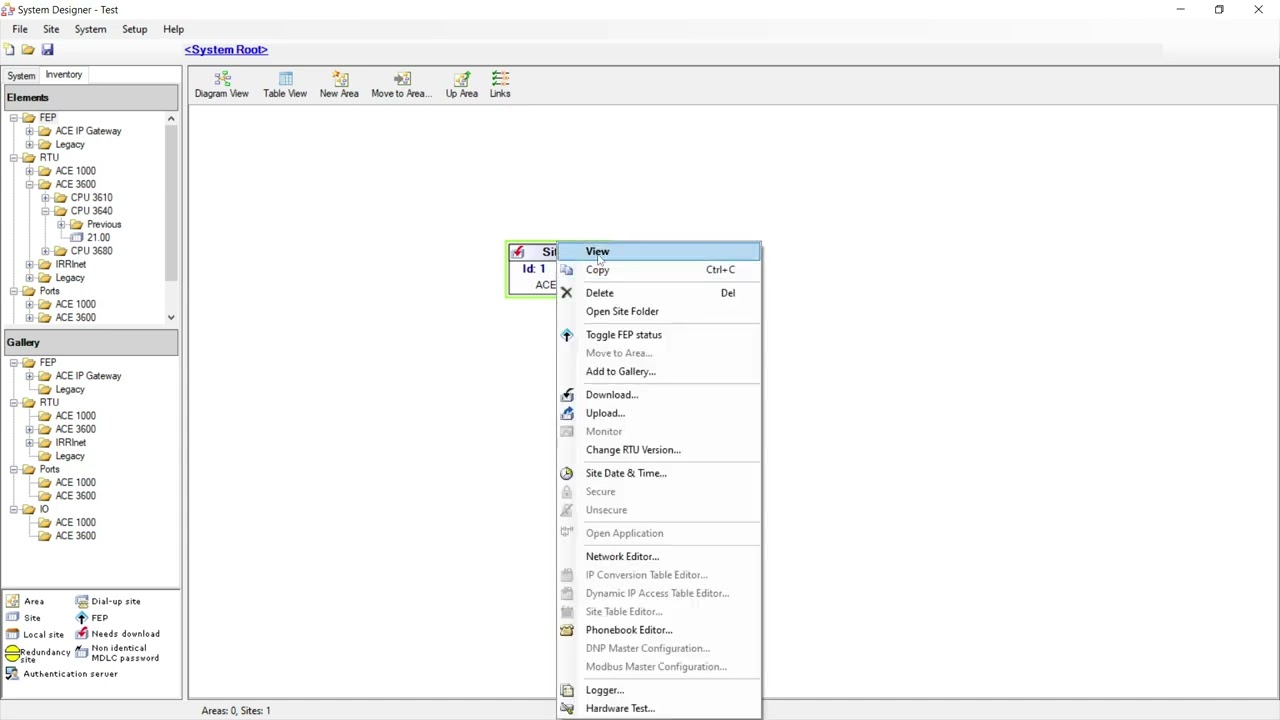
Task: Open the Help menu
Action: pyautogui.click(x=173, y=29)
